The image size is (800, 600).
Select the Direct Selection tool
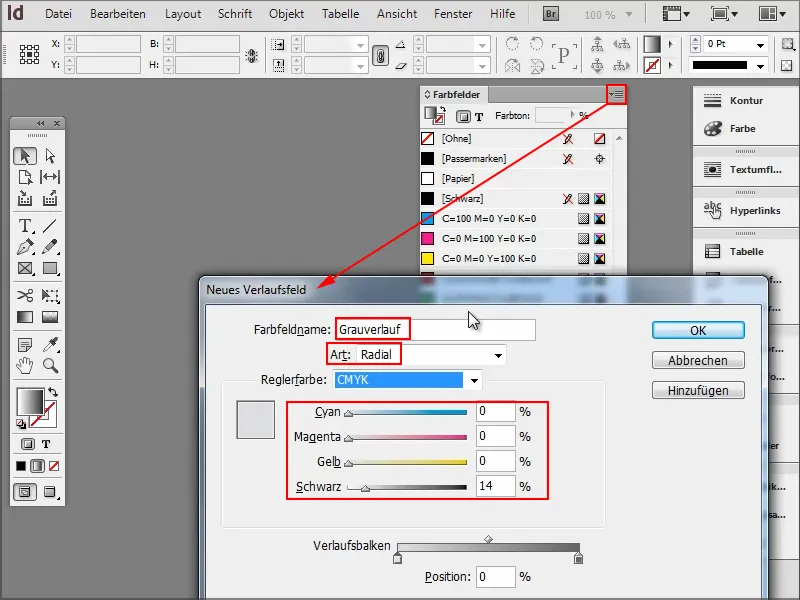point(50,155)
